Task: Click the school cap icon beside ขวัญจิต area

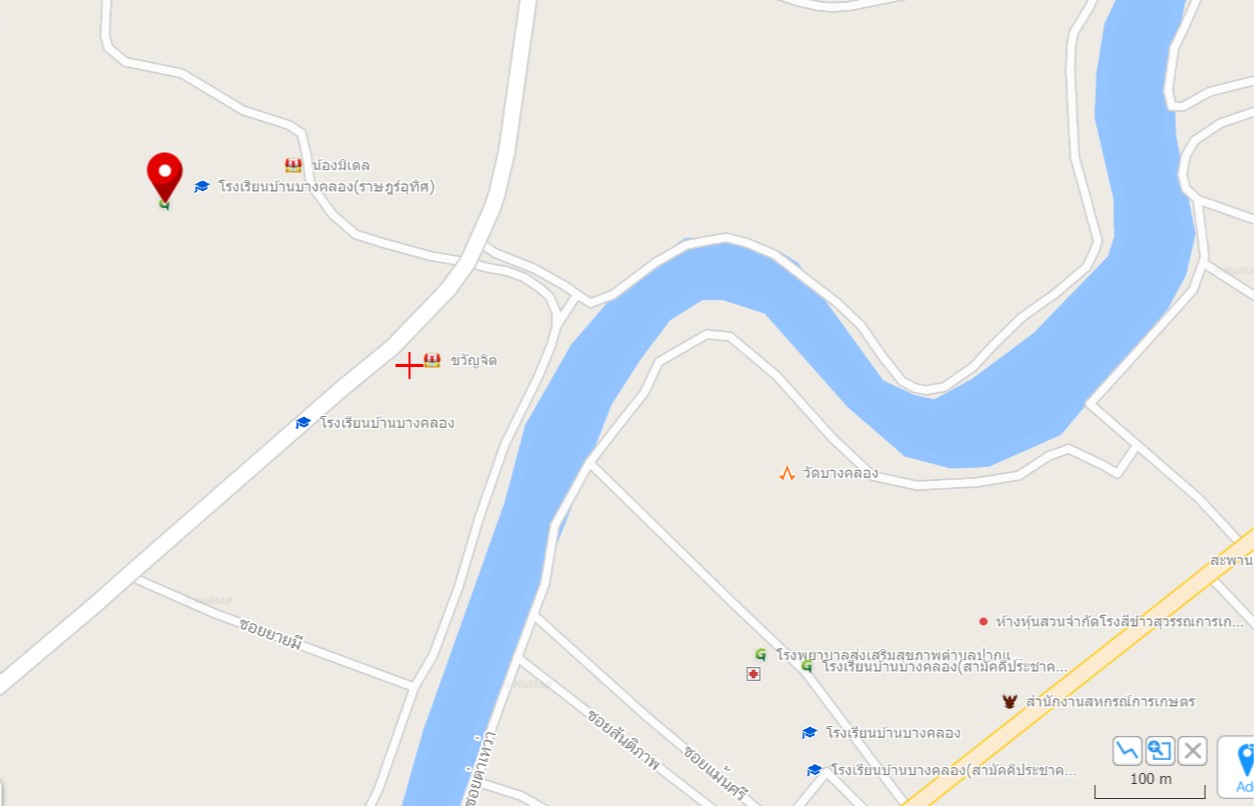Action: [x=303, y=423]
